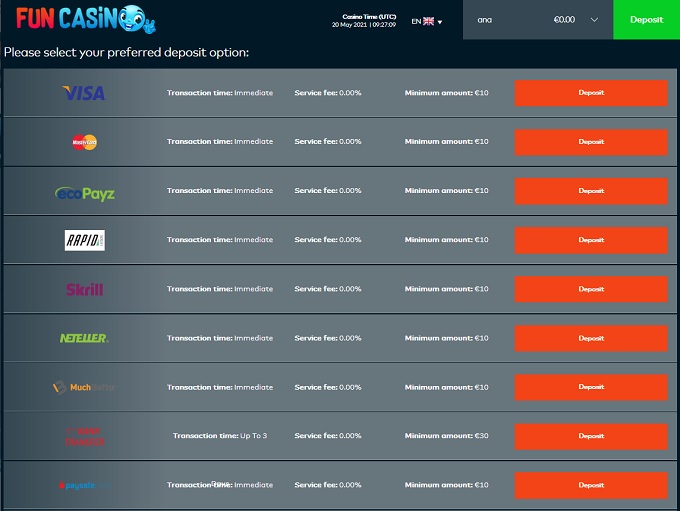Viewport: 680px width, 511px height.
Task: Click Deposit button in the Neteller row
Action: point(591,338)
